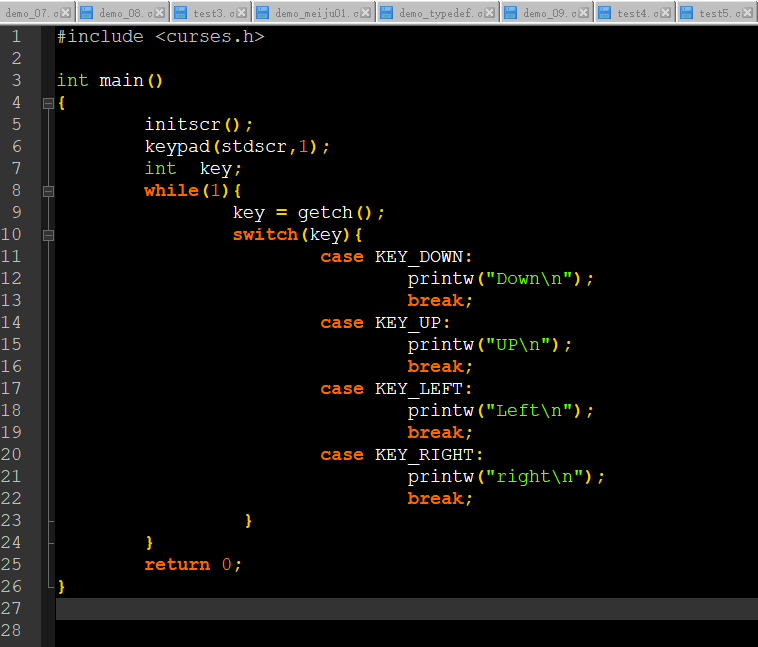758x647 pixels.
Task: Click the "int key;" declaration
Action: pyautogui.click(x=193, y=169)
